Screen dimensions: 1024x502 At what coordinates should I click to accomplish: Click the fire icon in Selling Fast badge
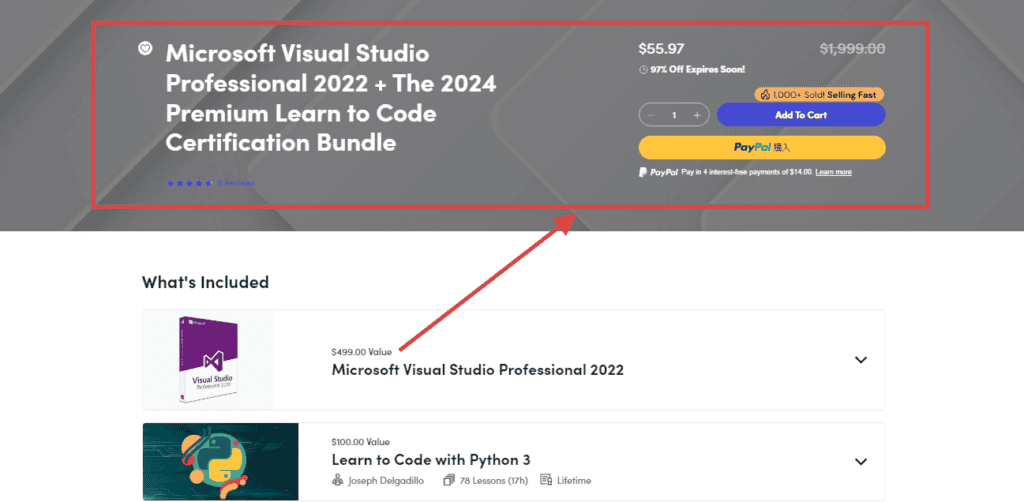(x=765, y=95)
